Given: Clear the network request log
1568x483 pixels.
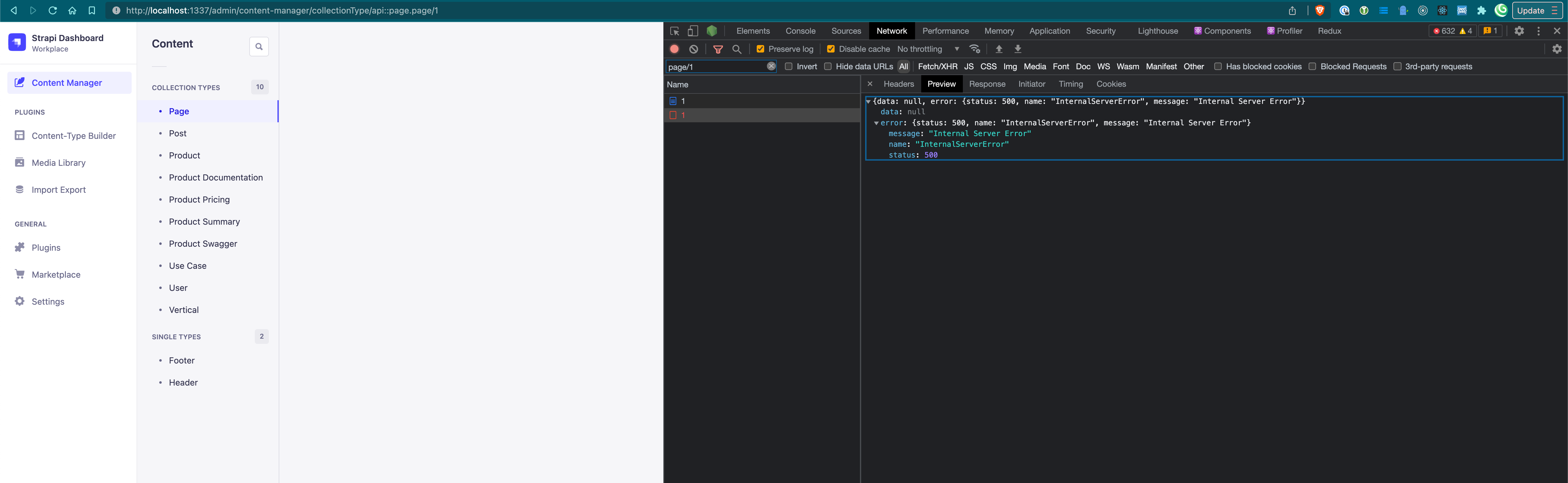Looking at the screenshot, I should (x=694, y=49).
